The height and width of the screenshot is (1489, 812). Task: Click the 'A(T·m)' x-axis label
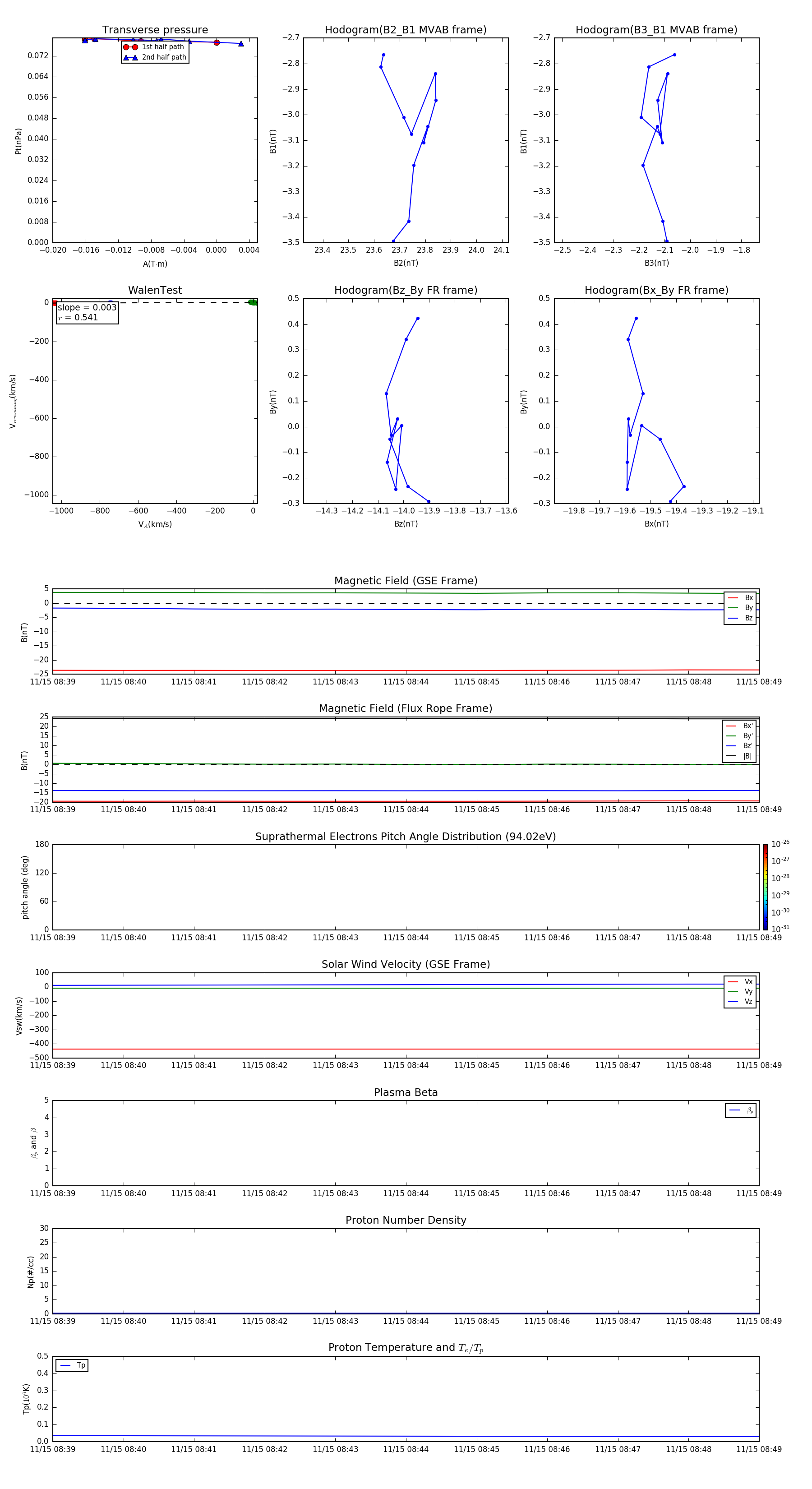click(x=155, y=264)
